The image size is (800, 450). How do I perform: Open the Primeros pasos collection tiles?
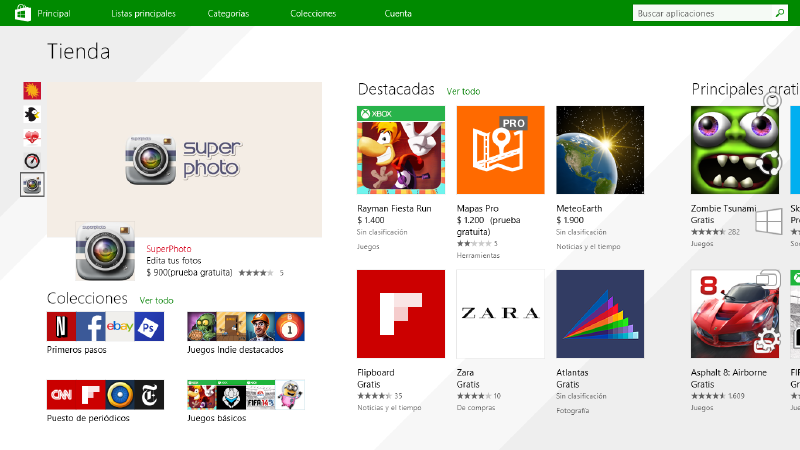coord(106,327)
